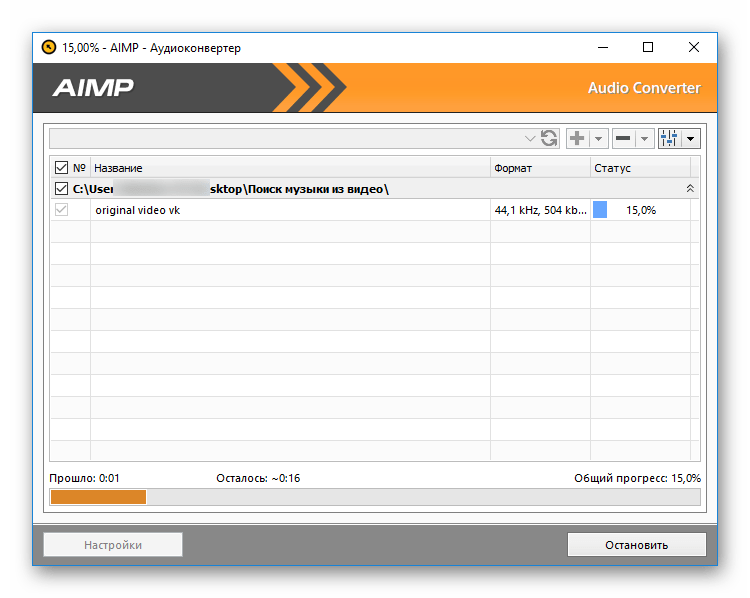
Task: Click the № column header
Action: point(79,168)
